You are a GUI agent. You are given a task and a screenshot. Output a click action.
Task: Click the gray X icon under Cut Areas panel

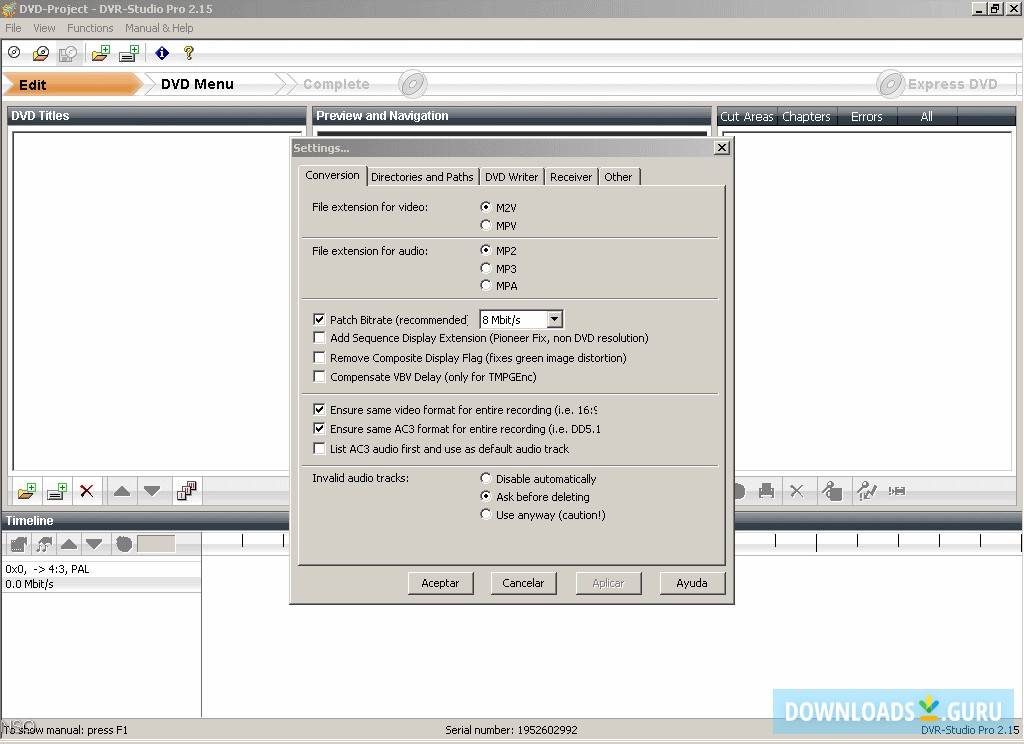pyautogui.click(x=797, y=491)
